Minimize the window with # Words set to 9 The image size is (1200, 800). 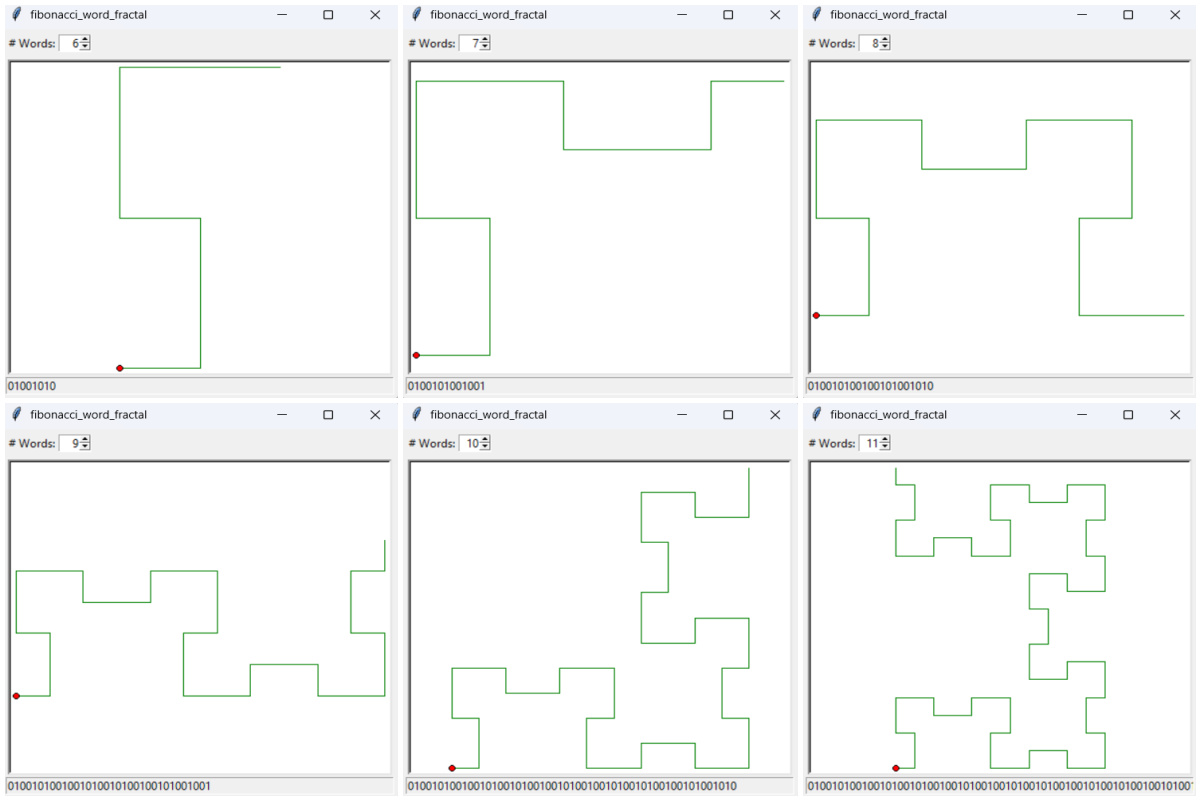282,415
